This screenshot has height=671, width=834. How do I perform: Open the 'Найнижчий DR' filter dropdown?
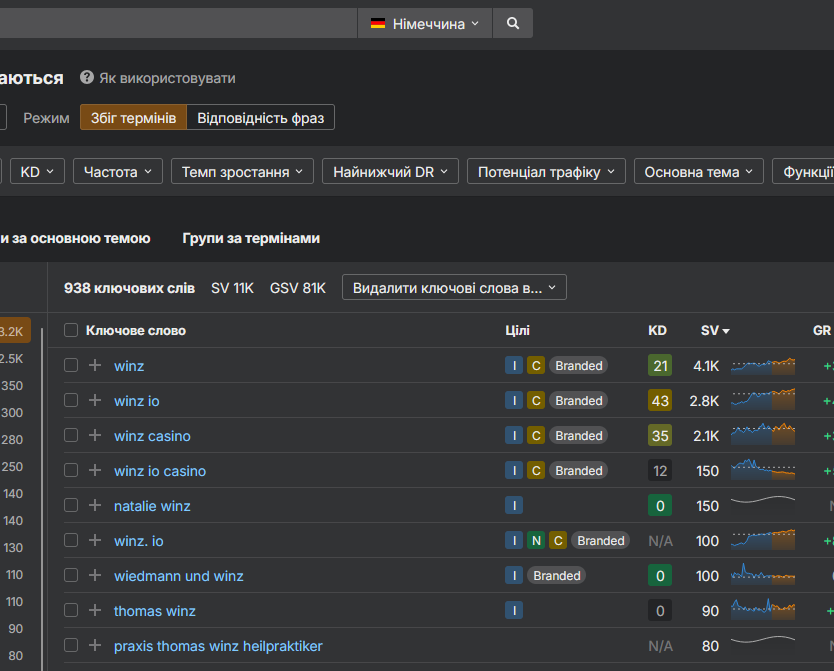[x=390, y=172]
